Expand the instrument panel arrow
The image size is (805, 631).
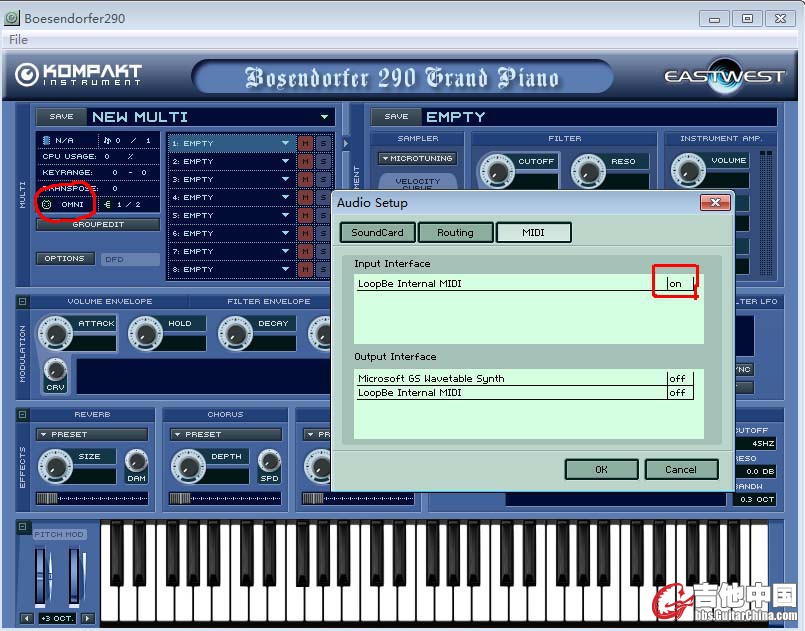346,143
